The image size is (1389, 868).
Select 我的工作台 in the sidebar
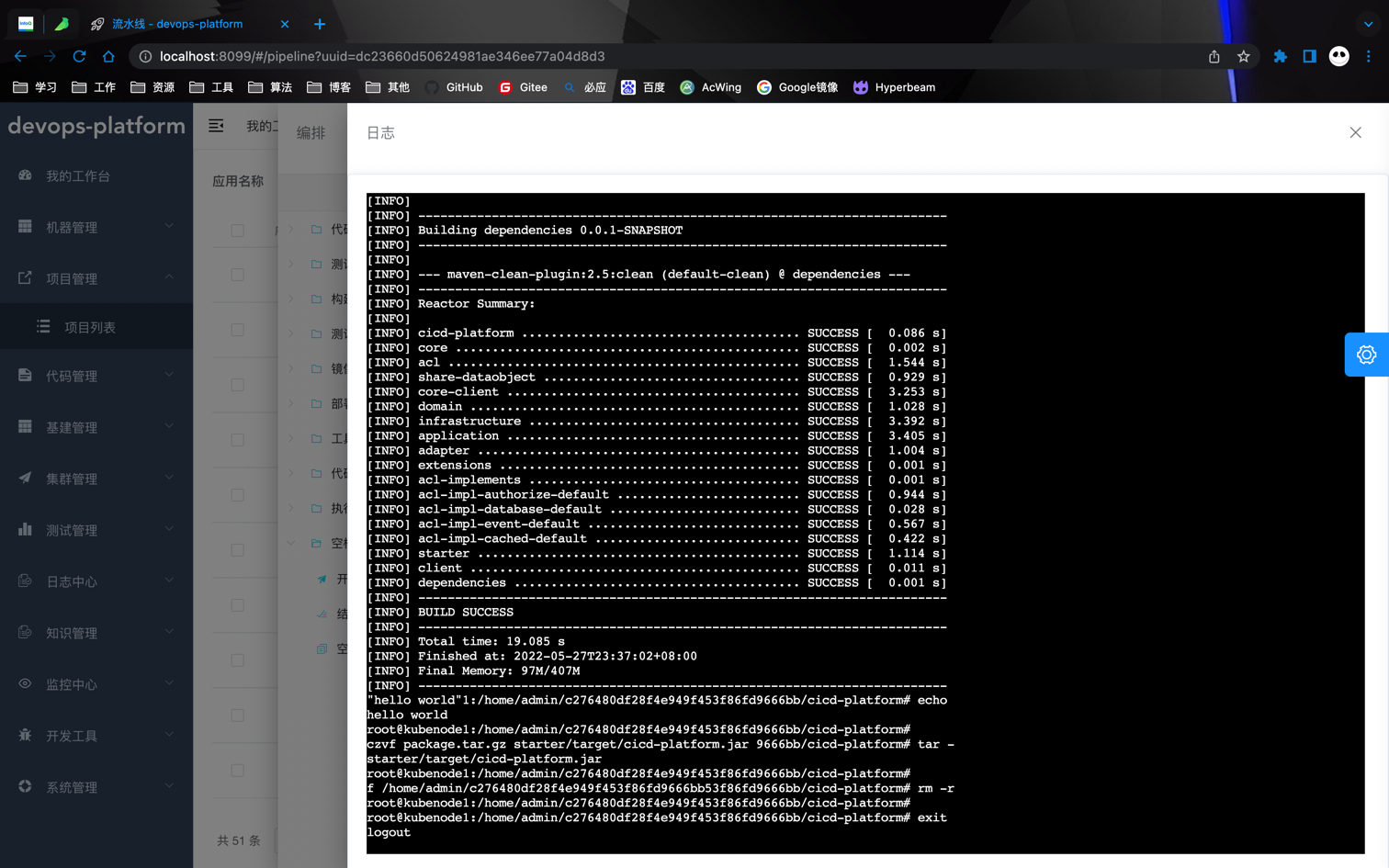(96, 175)
